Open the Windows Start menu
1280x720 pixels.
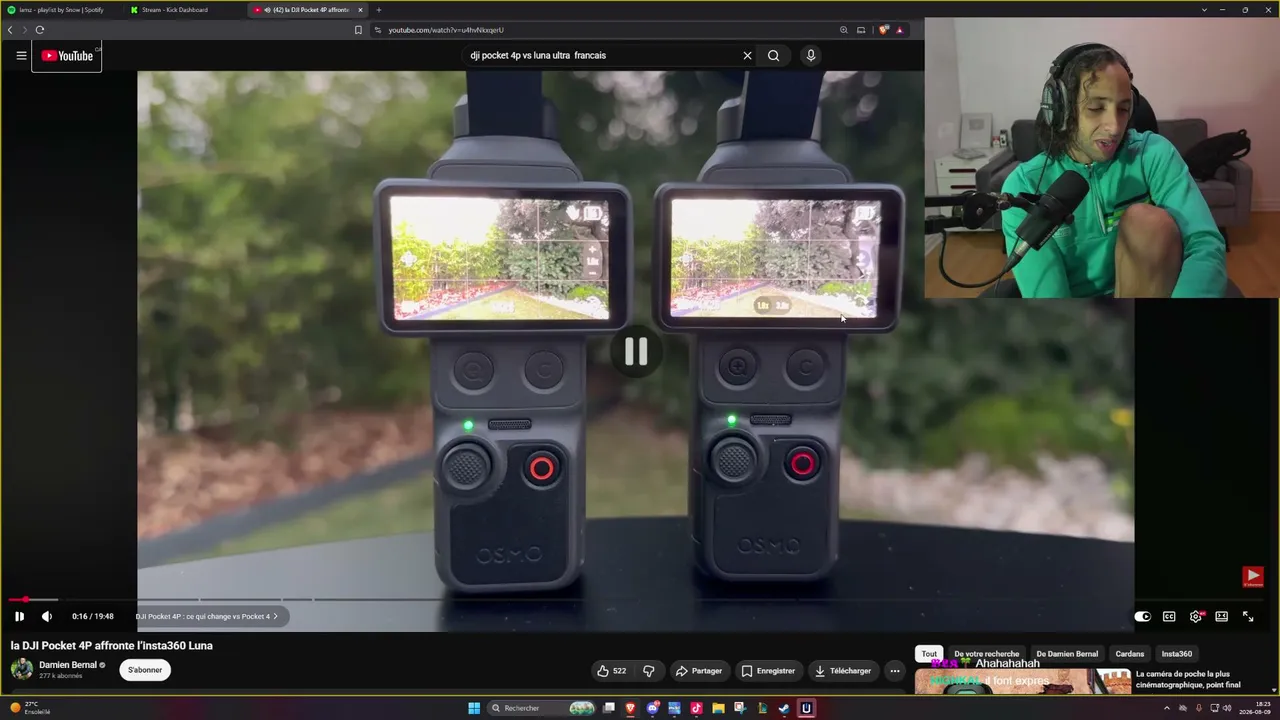(474, 709)
